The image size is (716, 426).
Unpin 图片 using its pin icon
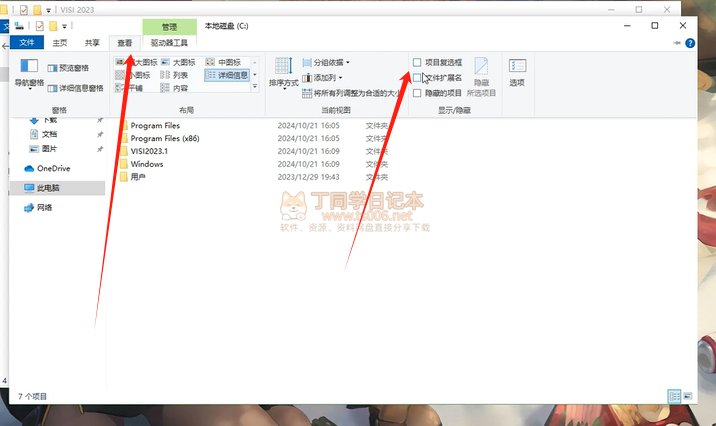(x=100, y=149)
